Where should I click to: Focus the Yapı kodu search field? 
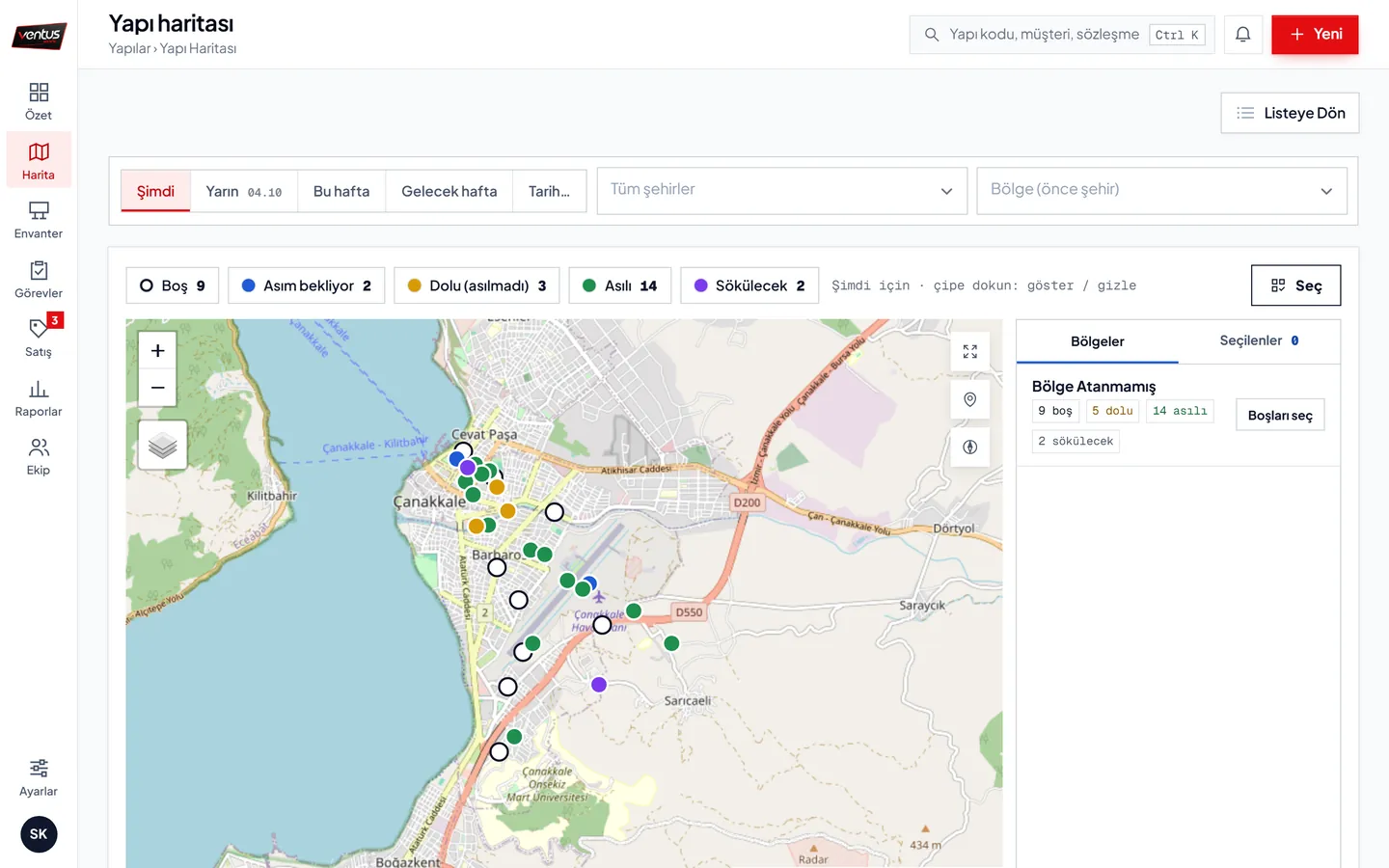pyautogui.click(x=1062, y=35)
